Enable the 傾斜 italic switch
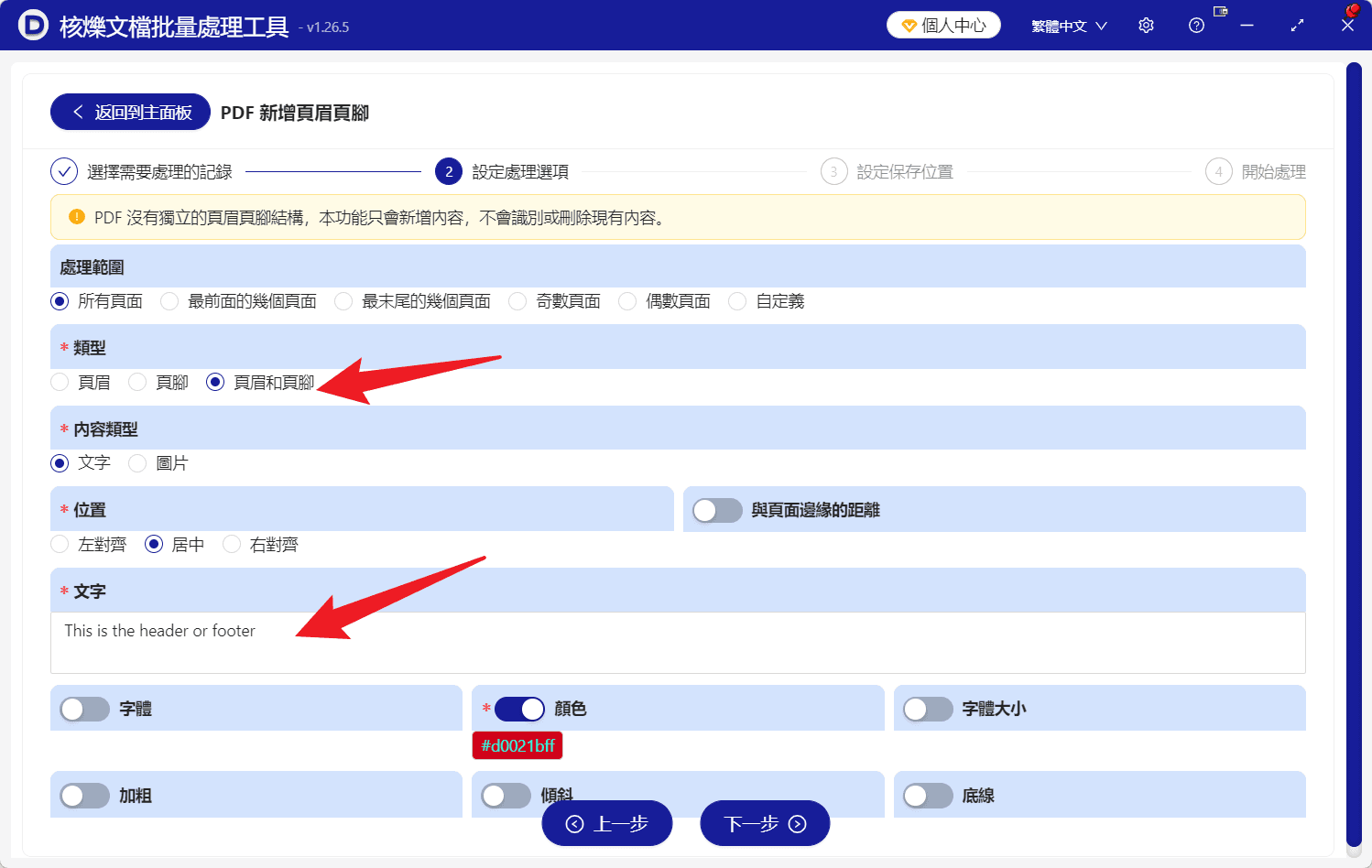 point(506,796)
